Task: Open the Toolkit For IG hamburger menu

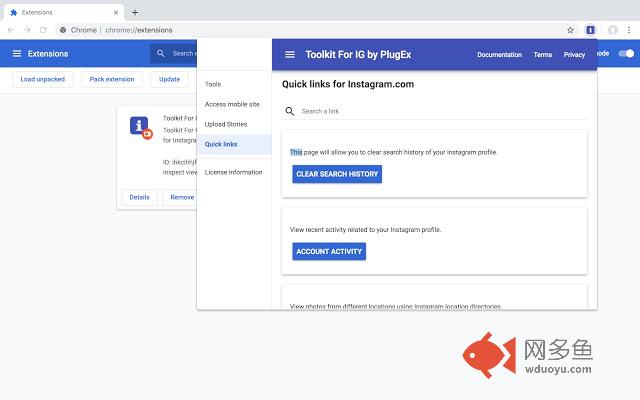Action: pyautogui.click(x=290, y=55)
